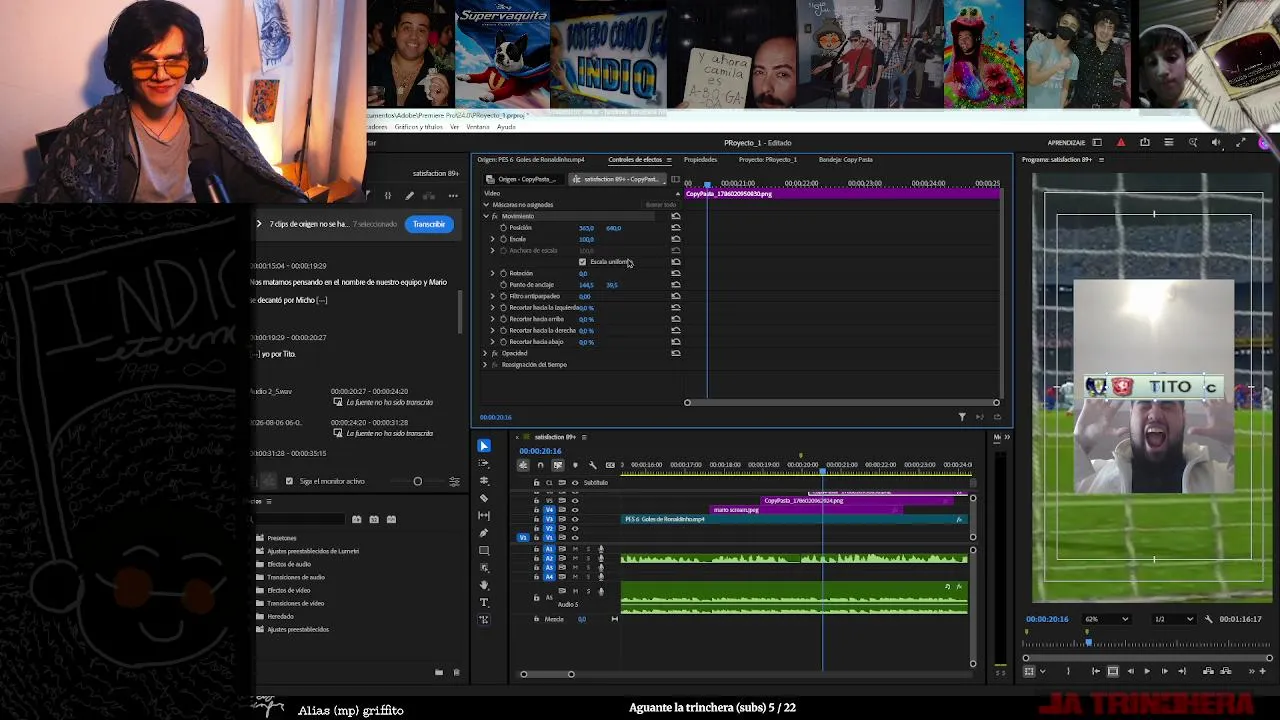The height and width of the screenshot is (720, 1280).
Task: Open timeline display settings wrench
Action: (592, 465)
